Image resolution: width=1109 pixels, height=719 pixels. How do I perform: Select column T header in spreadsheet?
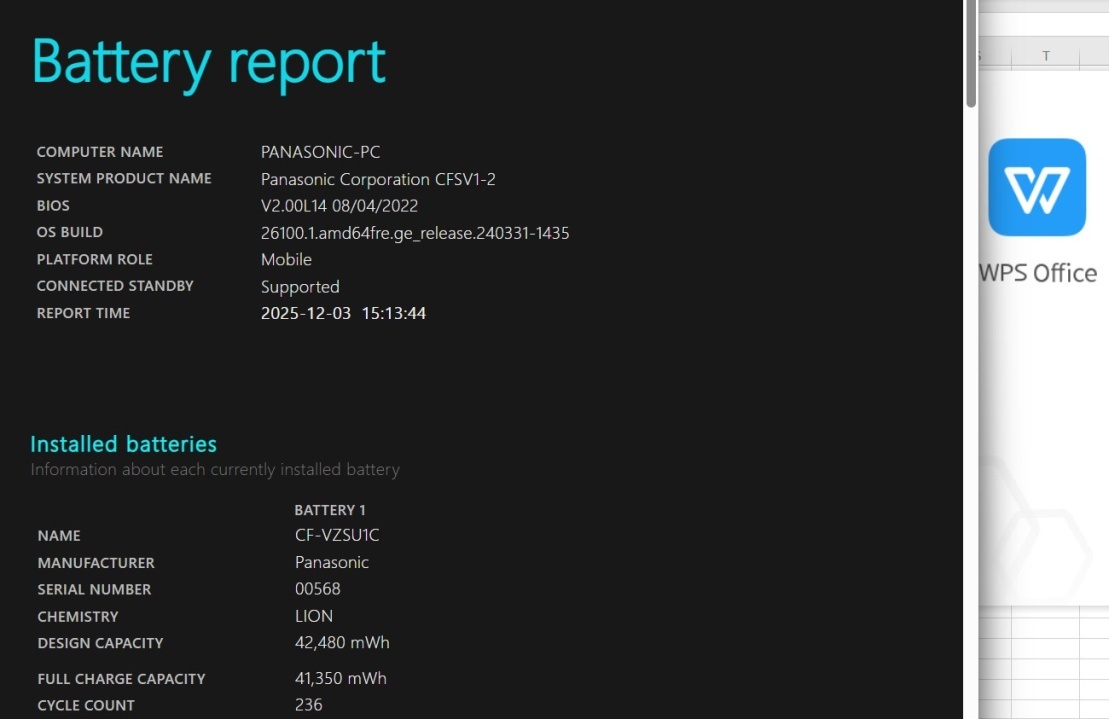pos(1045,56)
